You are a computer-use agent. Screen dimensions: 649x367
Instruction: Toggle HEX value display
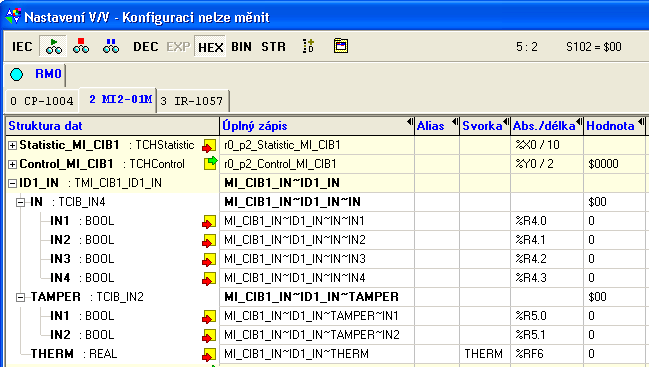[x=210, y=46]
